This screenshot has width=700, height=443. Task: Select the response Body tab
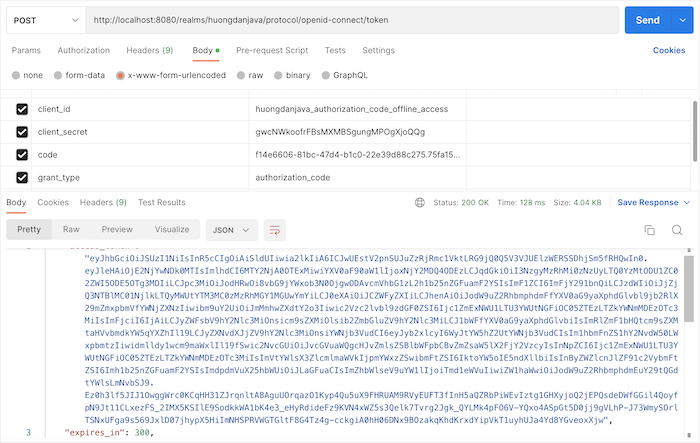coord(16,202)
